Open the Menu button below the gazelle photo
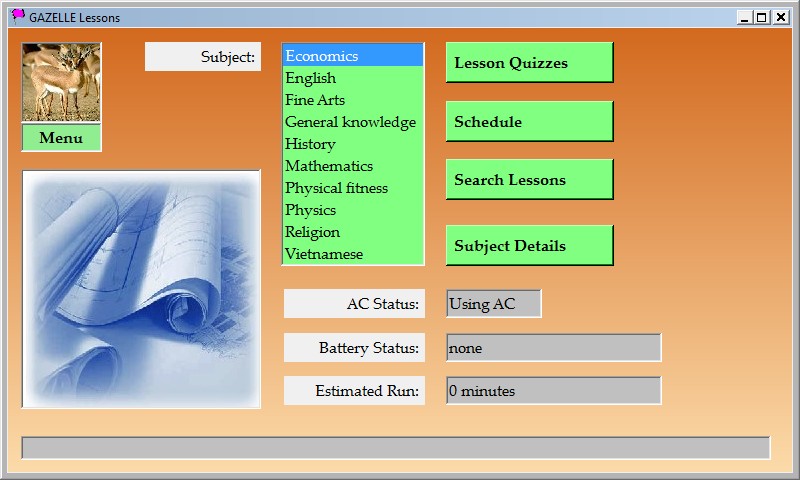This screenshot has width=800, height=480. click(61, 138)
